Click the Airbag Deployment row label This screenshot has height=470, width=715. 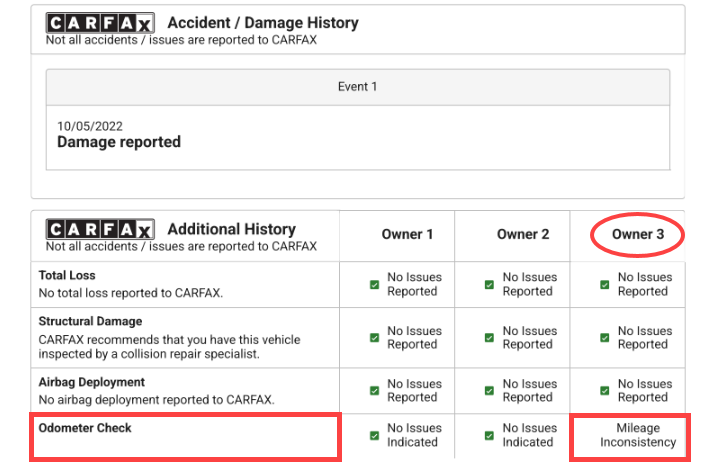pos(92,382)
